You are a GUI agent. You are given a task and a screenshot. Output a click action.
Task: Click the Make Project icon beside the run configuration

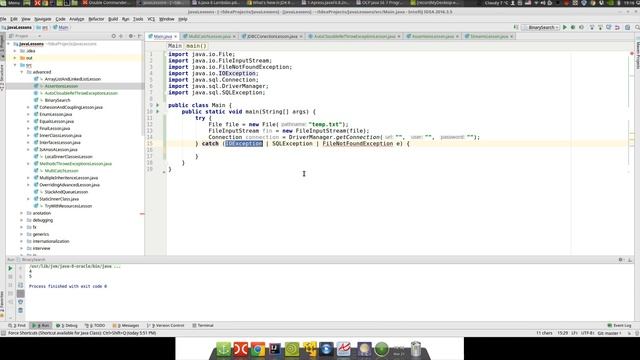coord(516,27)
